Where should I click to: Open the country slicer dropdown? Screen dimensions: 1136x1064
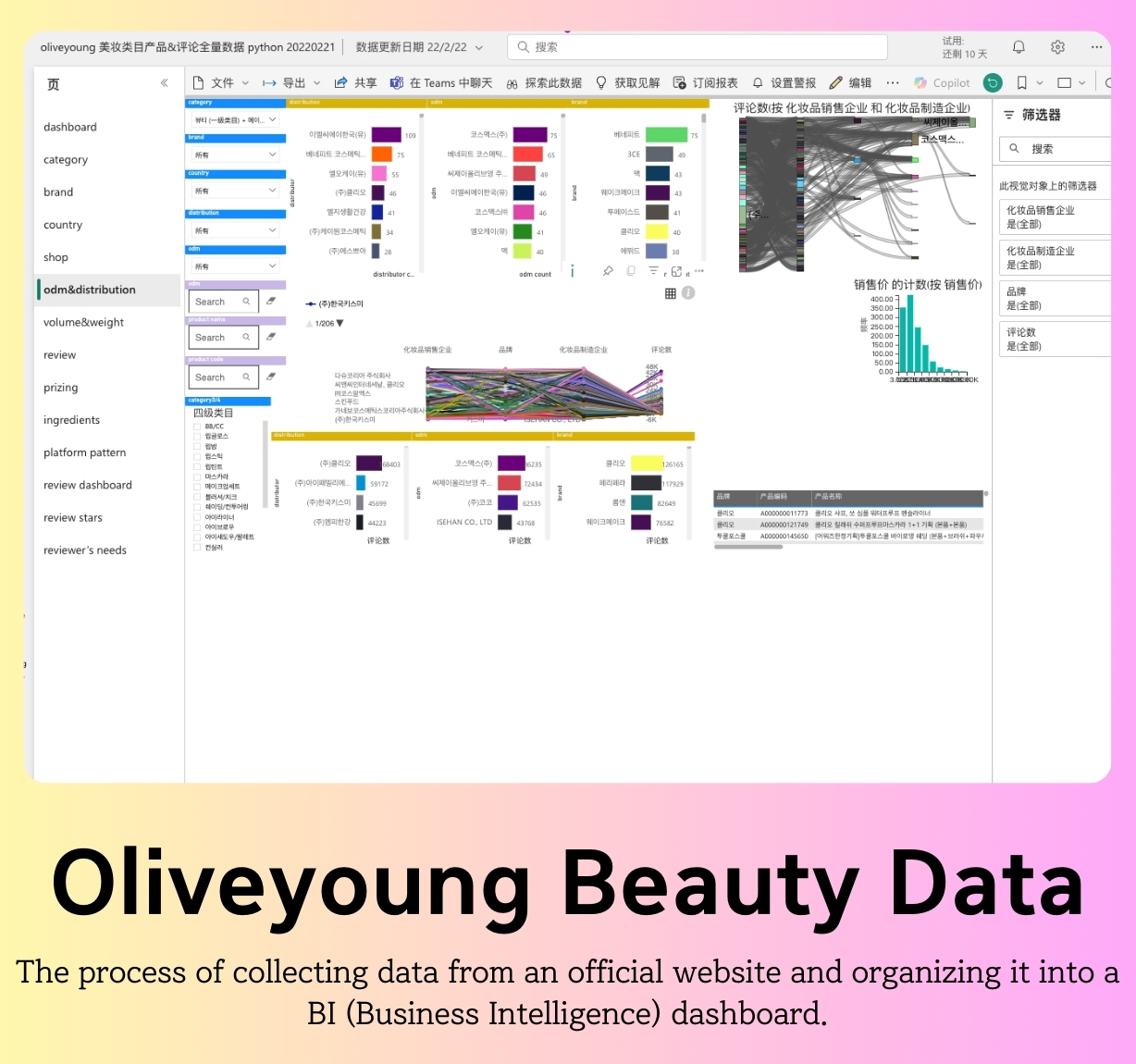235,191
